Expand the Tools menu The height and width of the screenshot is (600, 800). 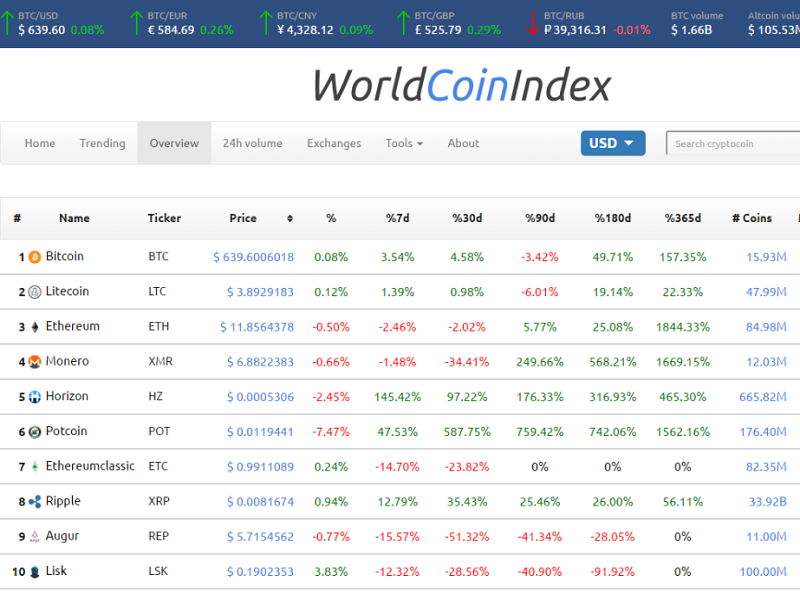coord(404,143)
